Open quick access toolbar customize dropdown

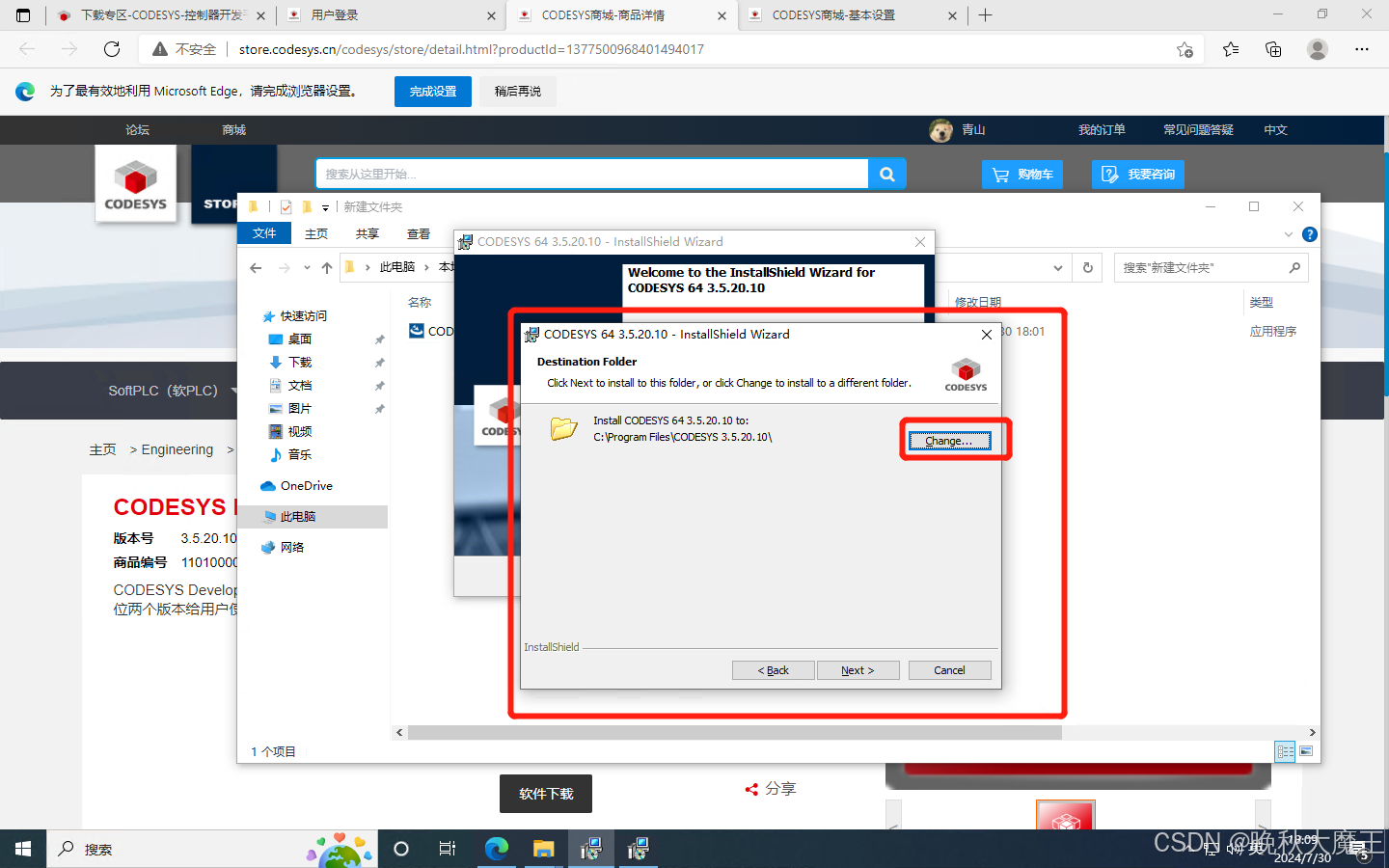click(x=325, y=207)
